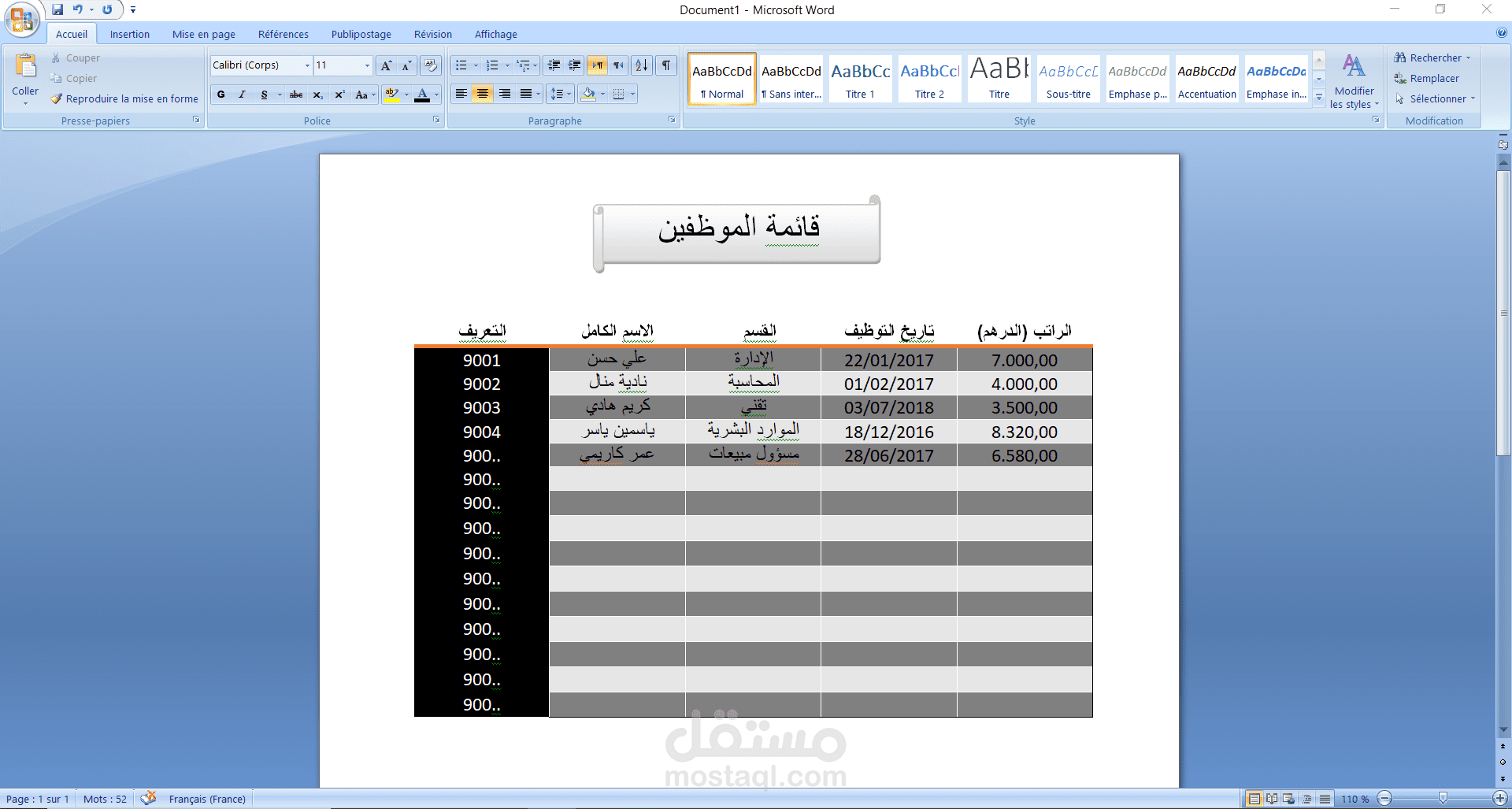
Task: Undo the last action
Action: (78, 9)
